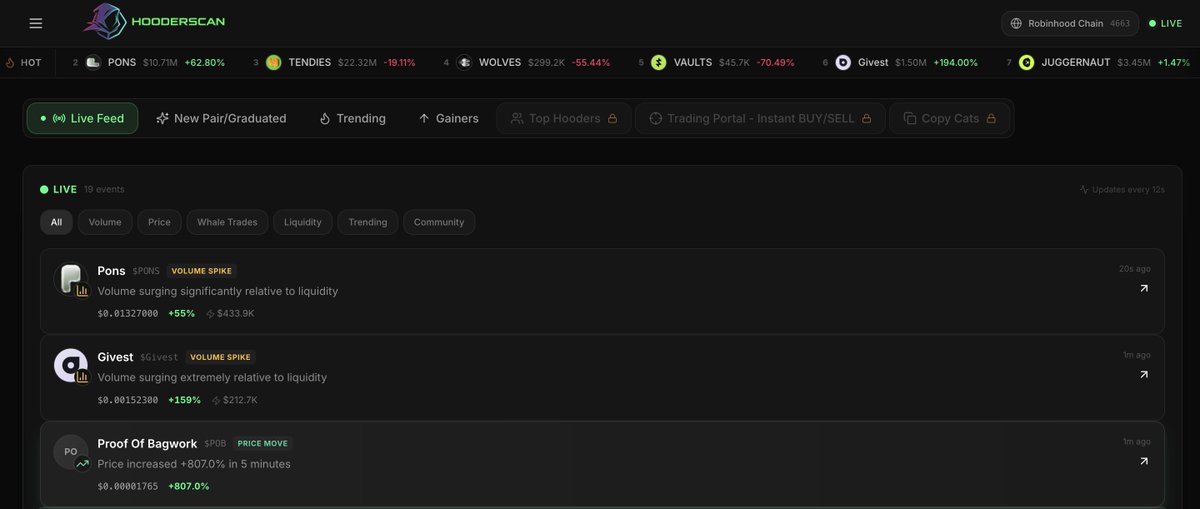1200x509 pixels.
Task: Click the LIVE status indicator in header
Action: point(1165,23)
